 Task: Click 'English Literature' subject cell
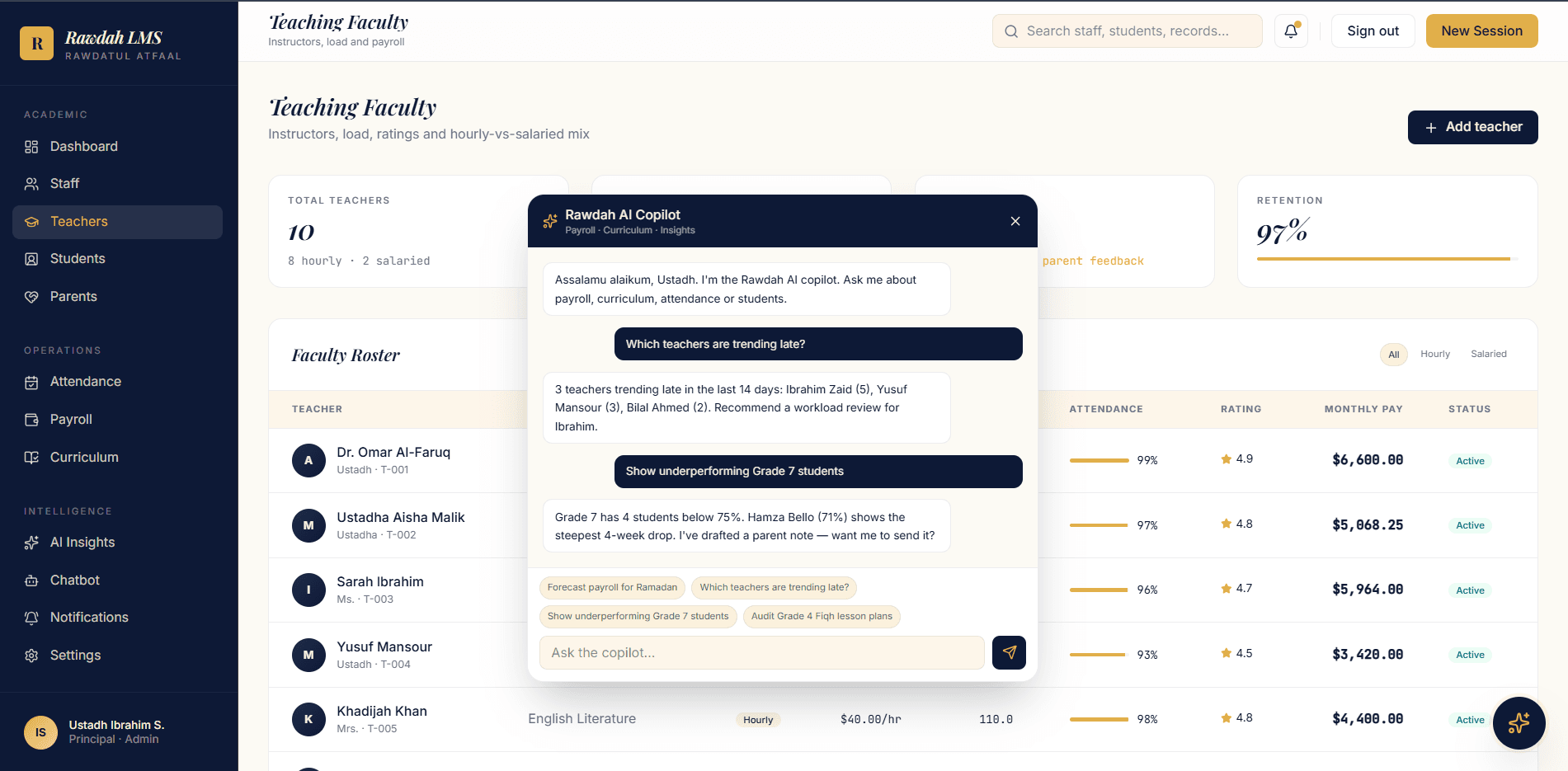[582, 719]
